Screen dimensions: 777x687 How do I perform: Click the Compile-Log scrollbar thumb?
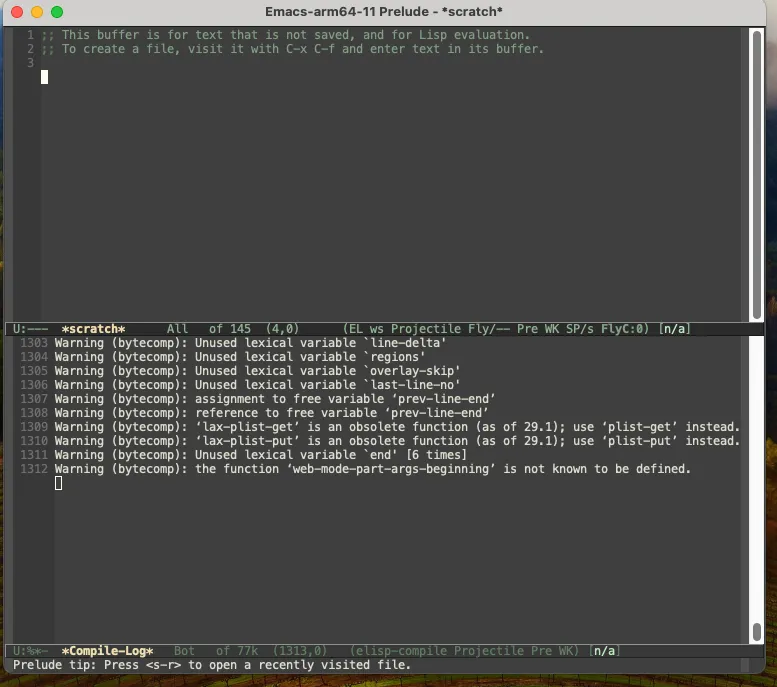756,632
